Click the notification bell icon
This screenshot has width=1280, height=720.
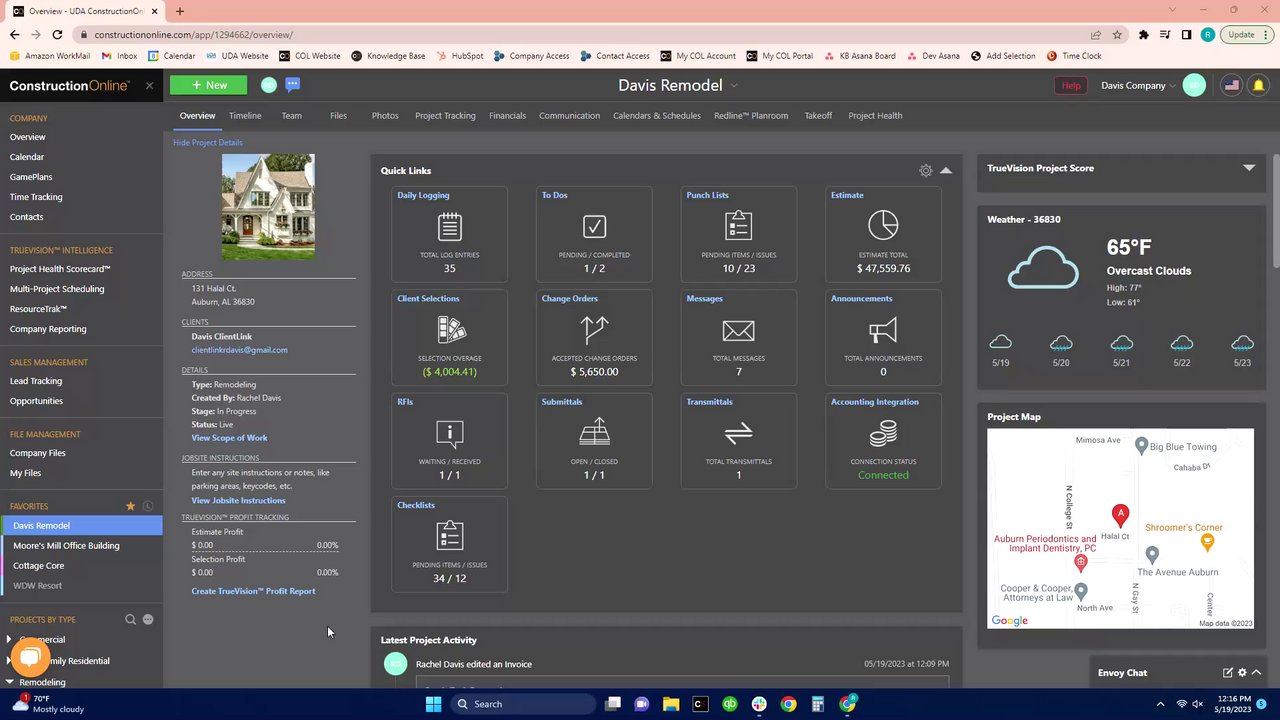point(1258,86)
